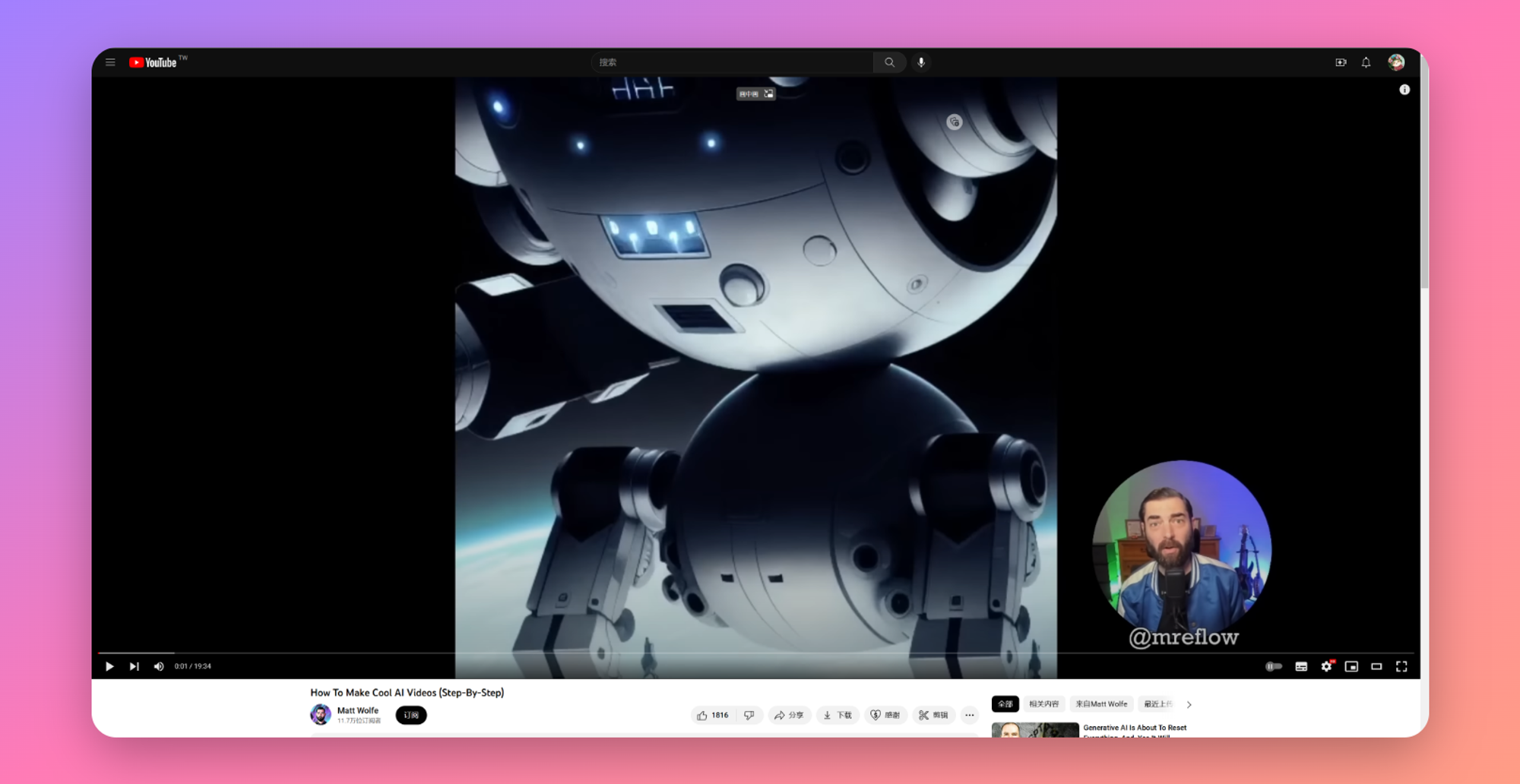Dislike the video
This screenshot has height=784, width=1520.
point(749,715)
